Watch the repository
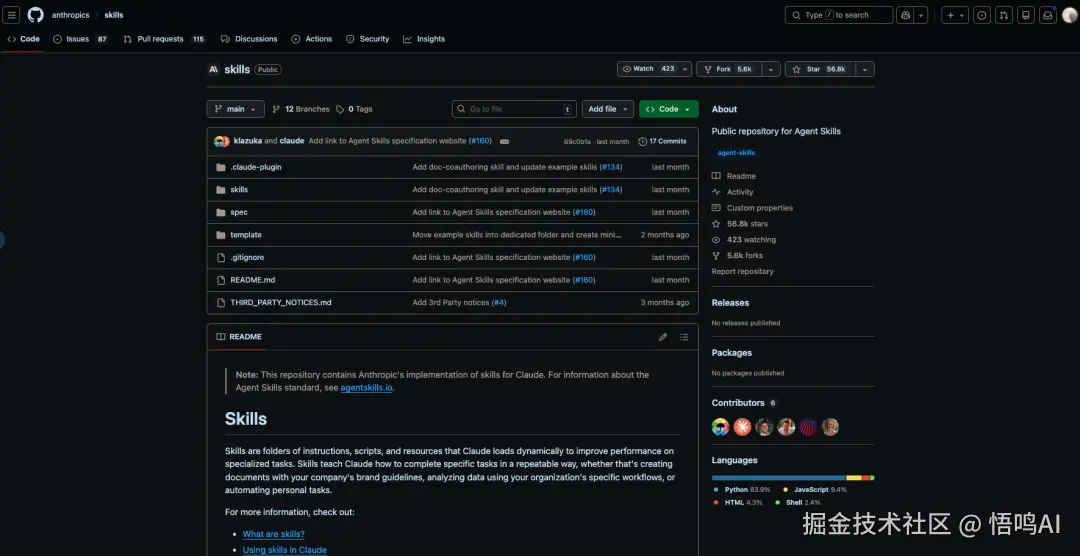This screenshot has height=556, width=1080. click(x=647, y=69)
